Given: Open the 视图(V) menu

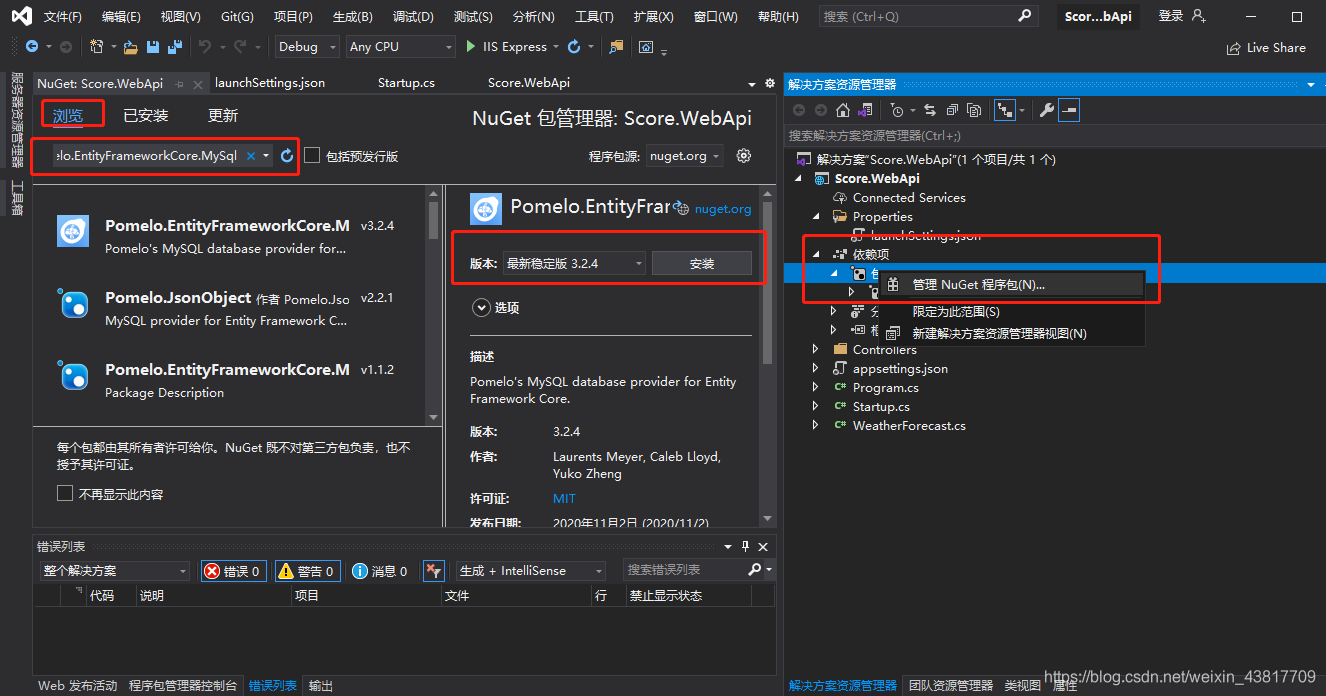Looking at the screenshot, I should pyautogui.click(x=180, y=15).
